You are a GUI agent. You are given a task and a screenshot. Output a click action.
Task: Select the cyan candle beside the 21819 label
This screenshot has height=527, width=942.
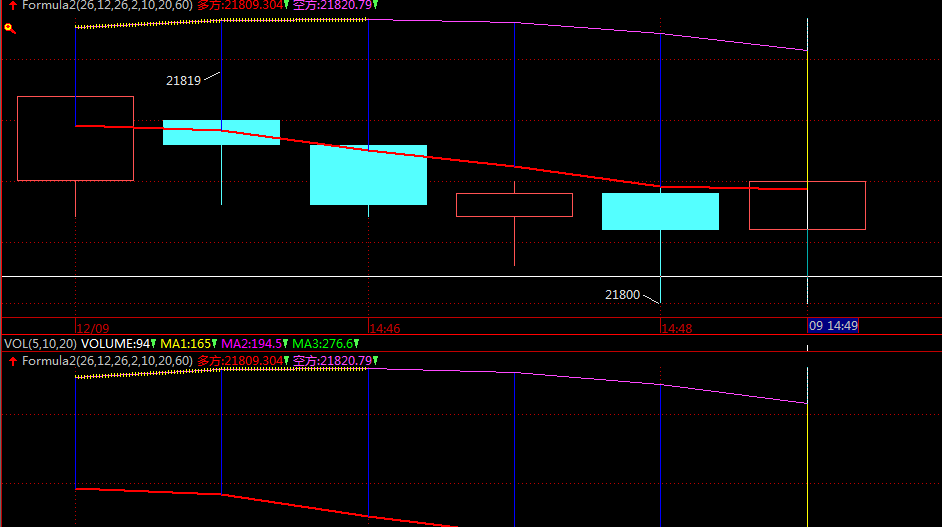point(222,133)
